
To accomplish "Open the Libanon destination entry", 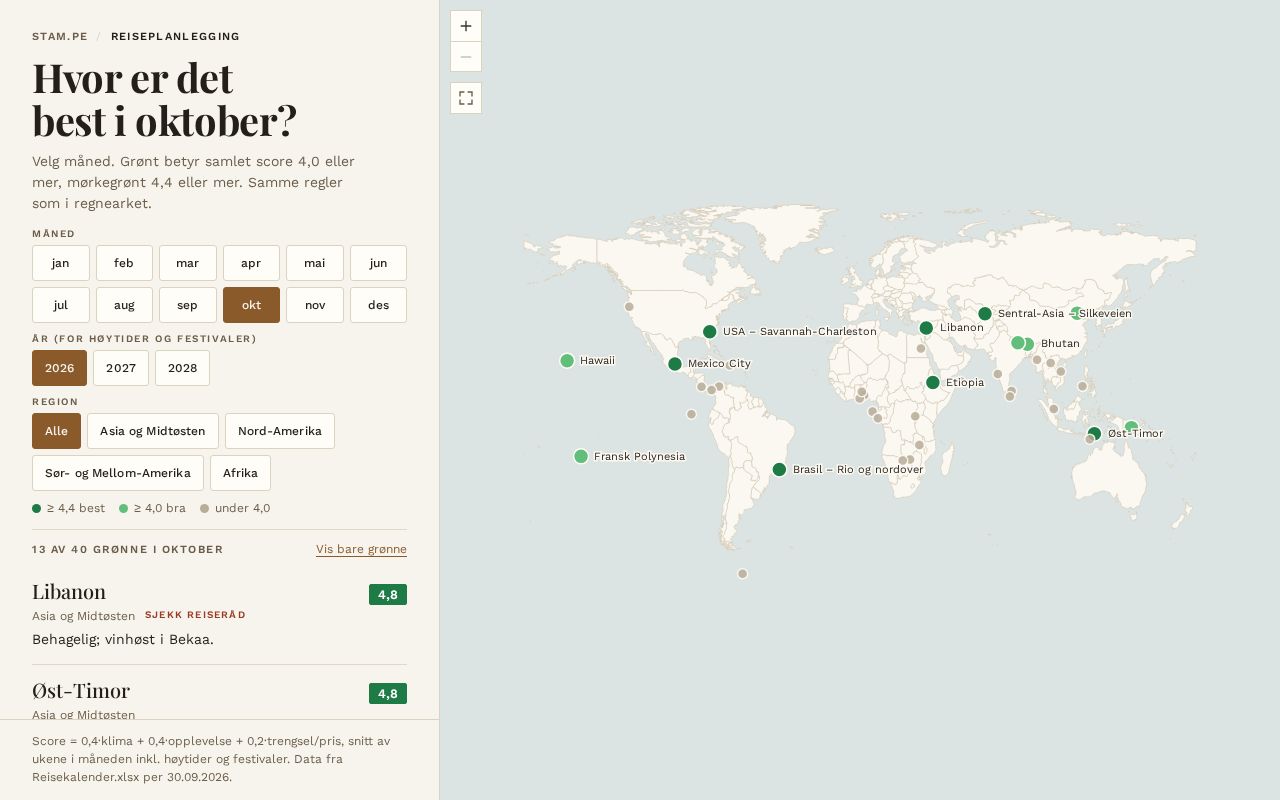I will tap(219, 615).
